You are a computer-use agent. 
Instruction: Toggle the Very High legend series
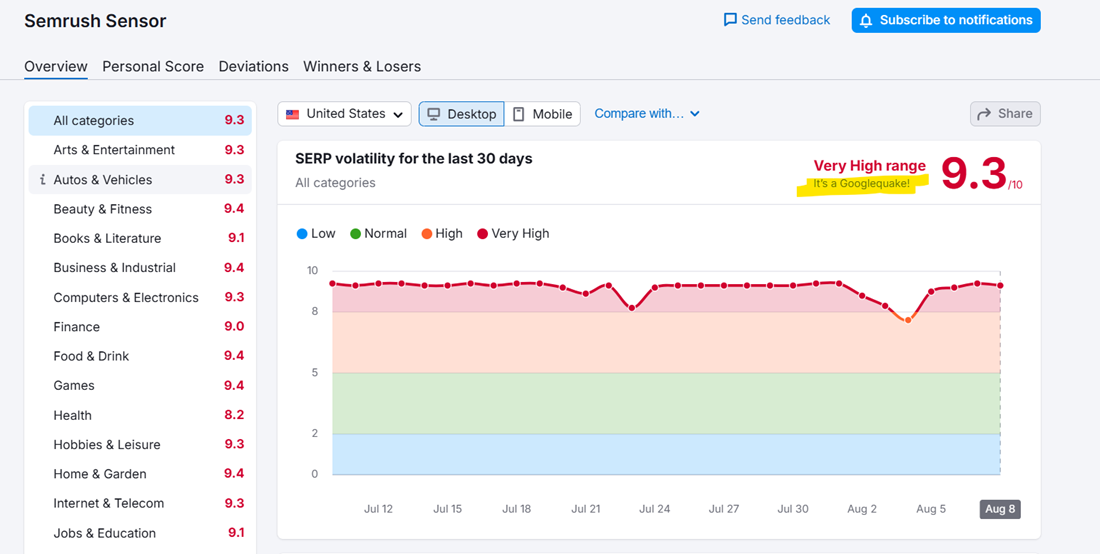pyautogui.click(x=513, y=234)
